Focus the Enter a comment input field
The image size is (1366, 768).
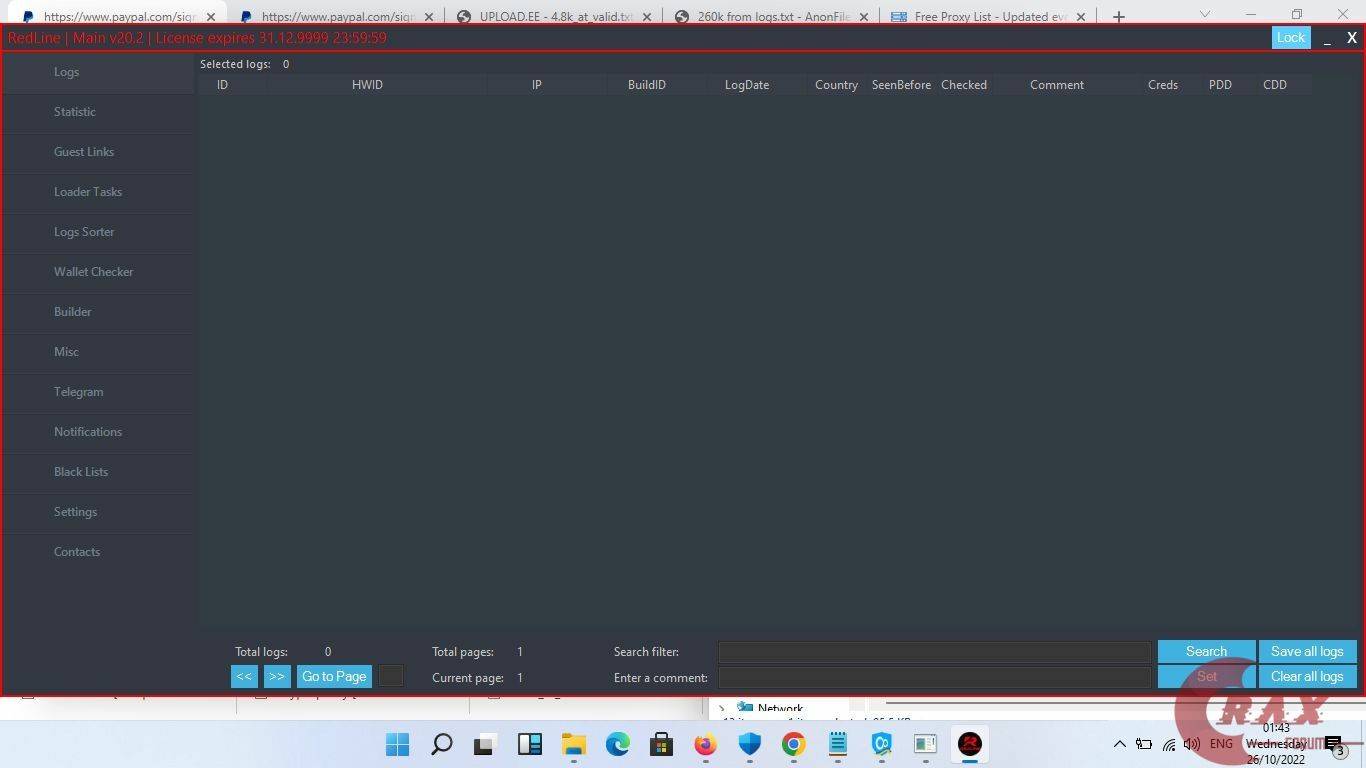pyautogui.click(x=935, y=677)
